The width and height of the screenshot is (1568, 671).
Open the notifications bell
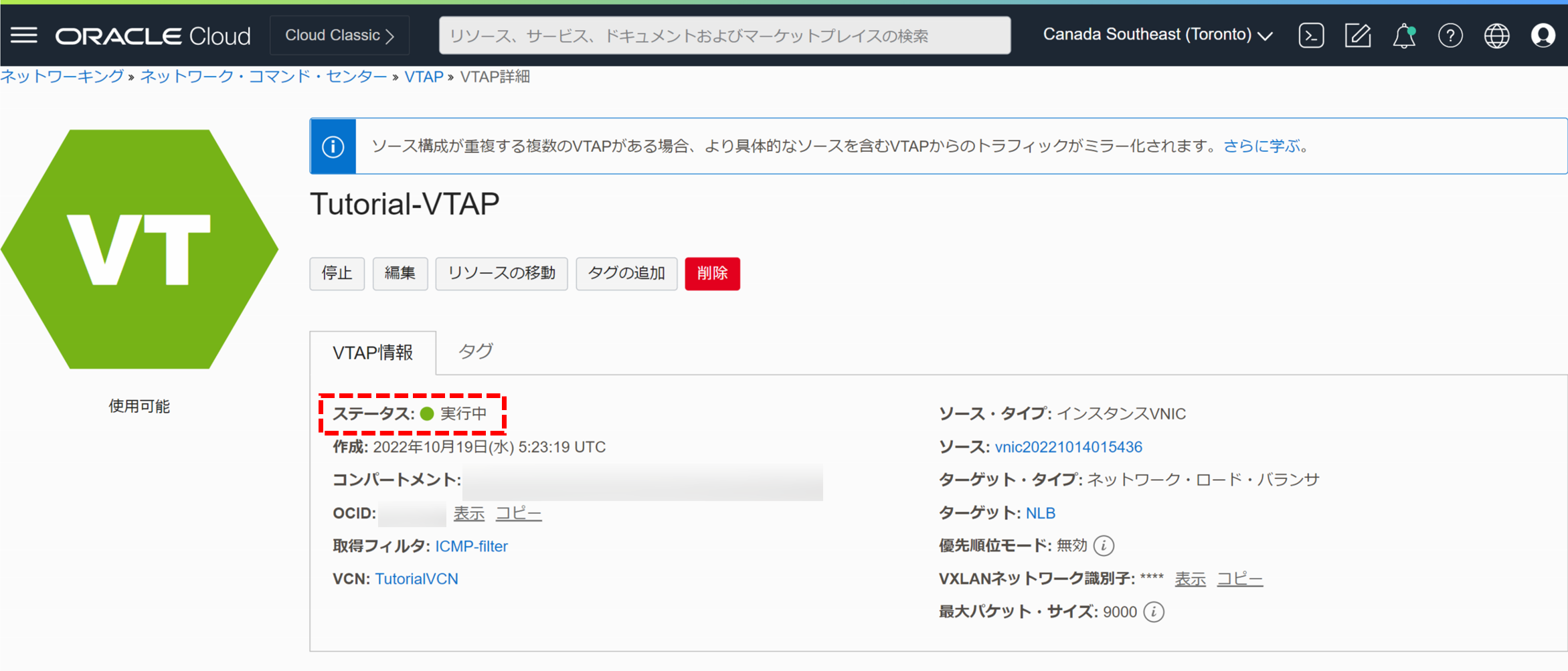click(1403, 35)
